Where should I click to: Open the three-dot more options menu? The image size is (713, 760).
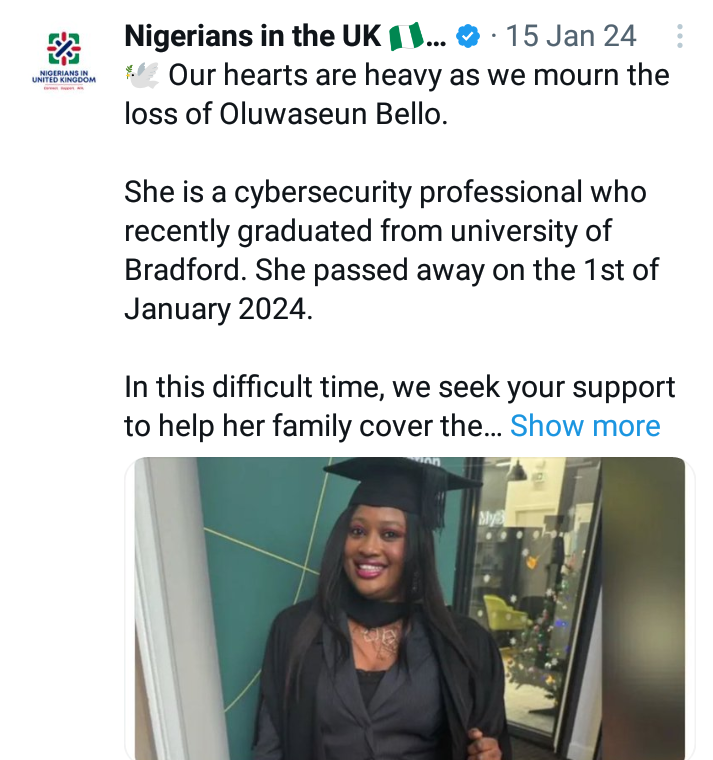pos(680,37)
